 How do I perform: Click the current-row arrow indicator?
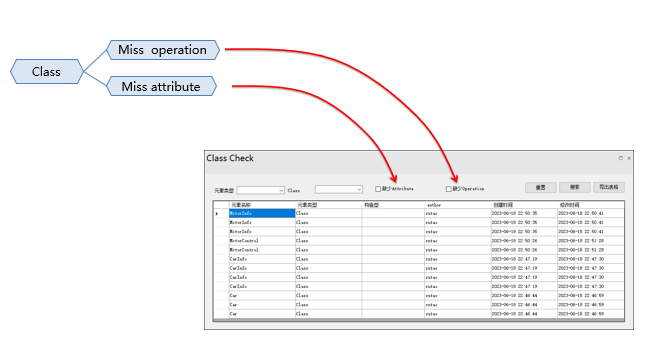pos(217,214)
